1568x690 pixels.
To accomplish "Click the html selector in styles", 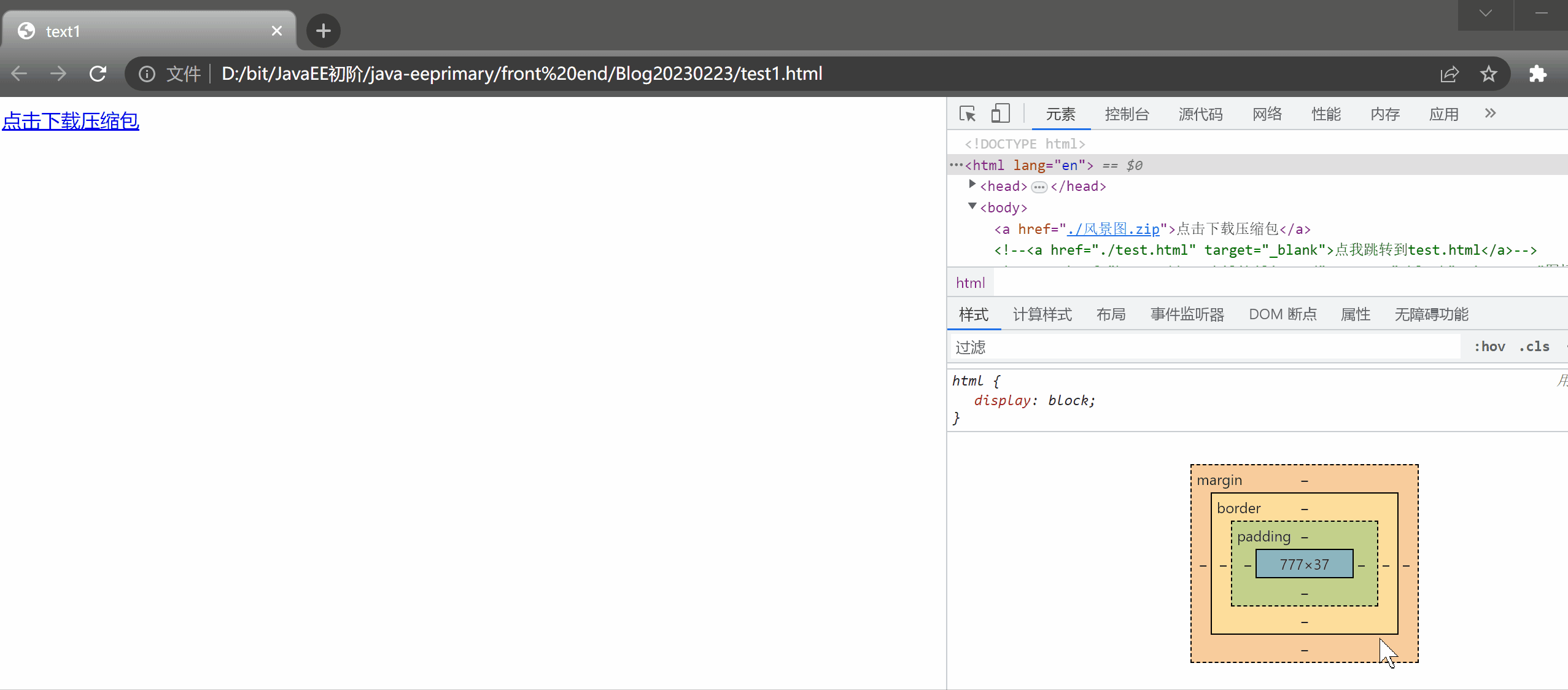I will pos(968,381).
